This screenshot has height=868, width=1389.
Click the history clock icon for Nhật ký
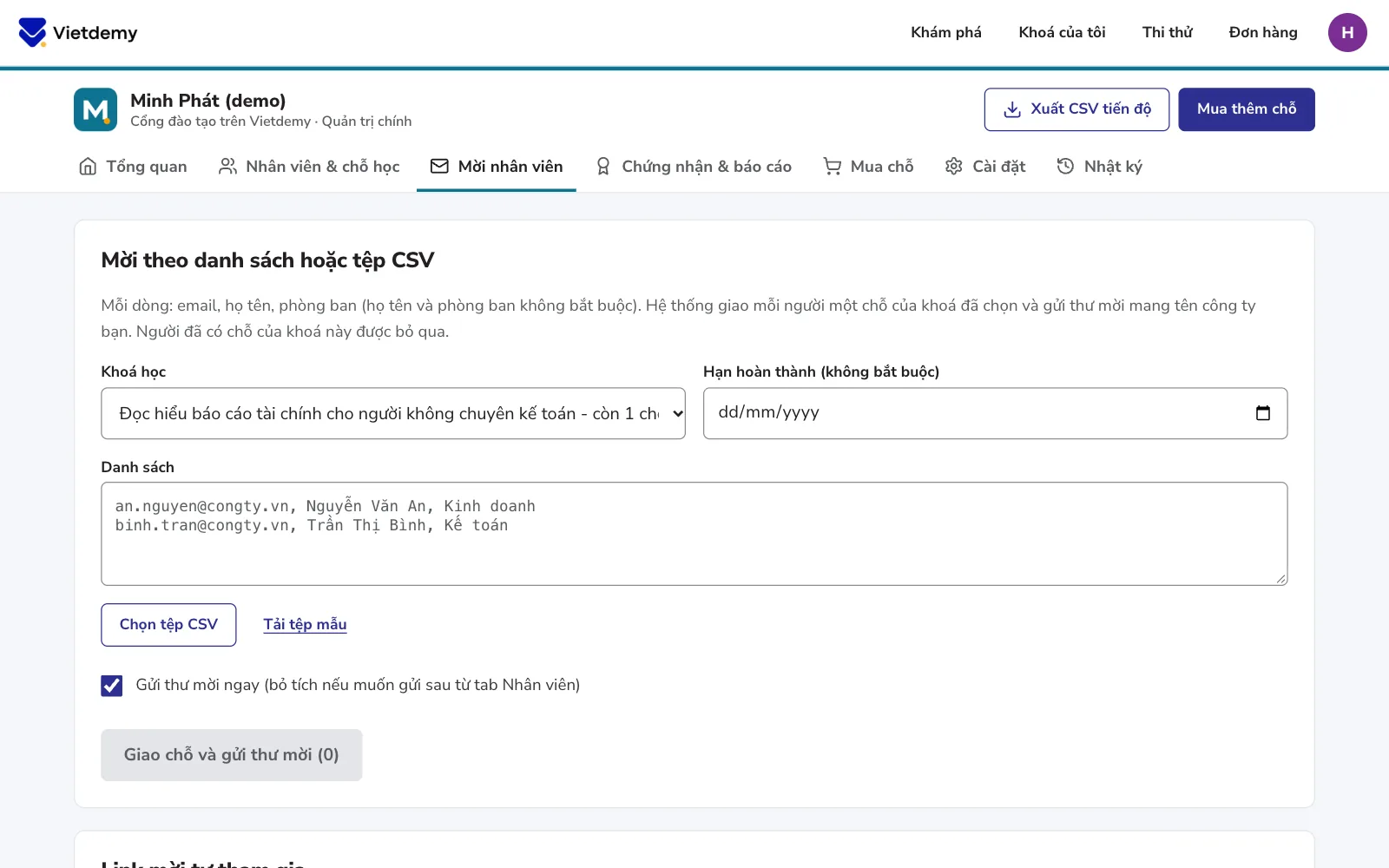click(x=1065, y=167)
